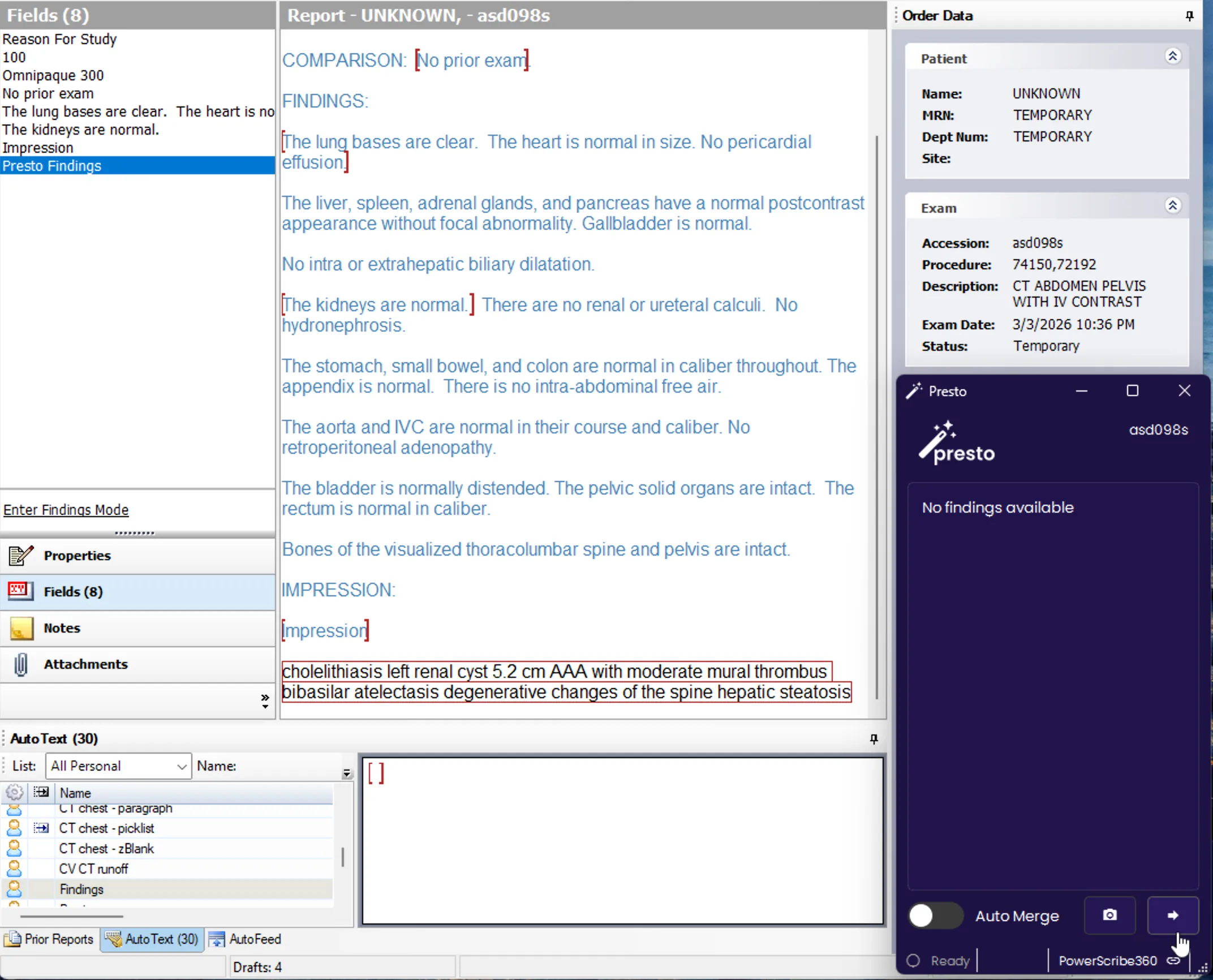Click the Ready status indicator circle

[914, 960]
